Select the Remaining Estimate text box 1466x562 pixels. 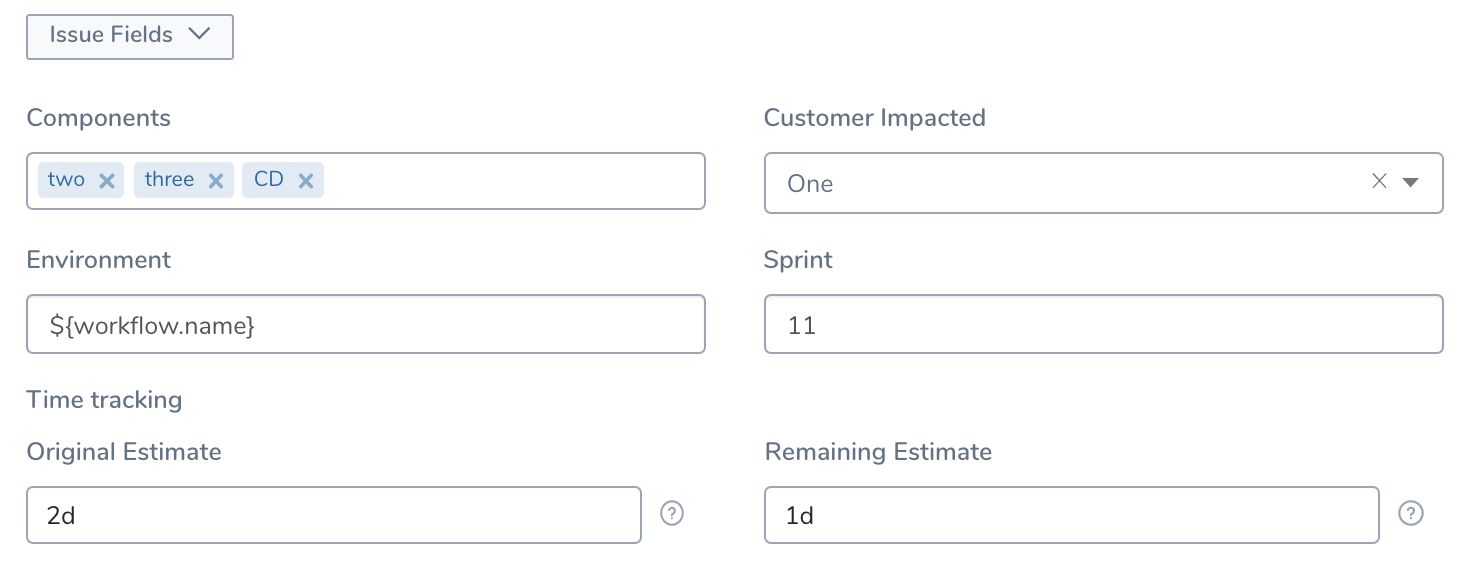[1072, 515]
